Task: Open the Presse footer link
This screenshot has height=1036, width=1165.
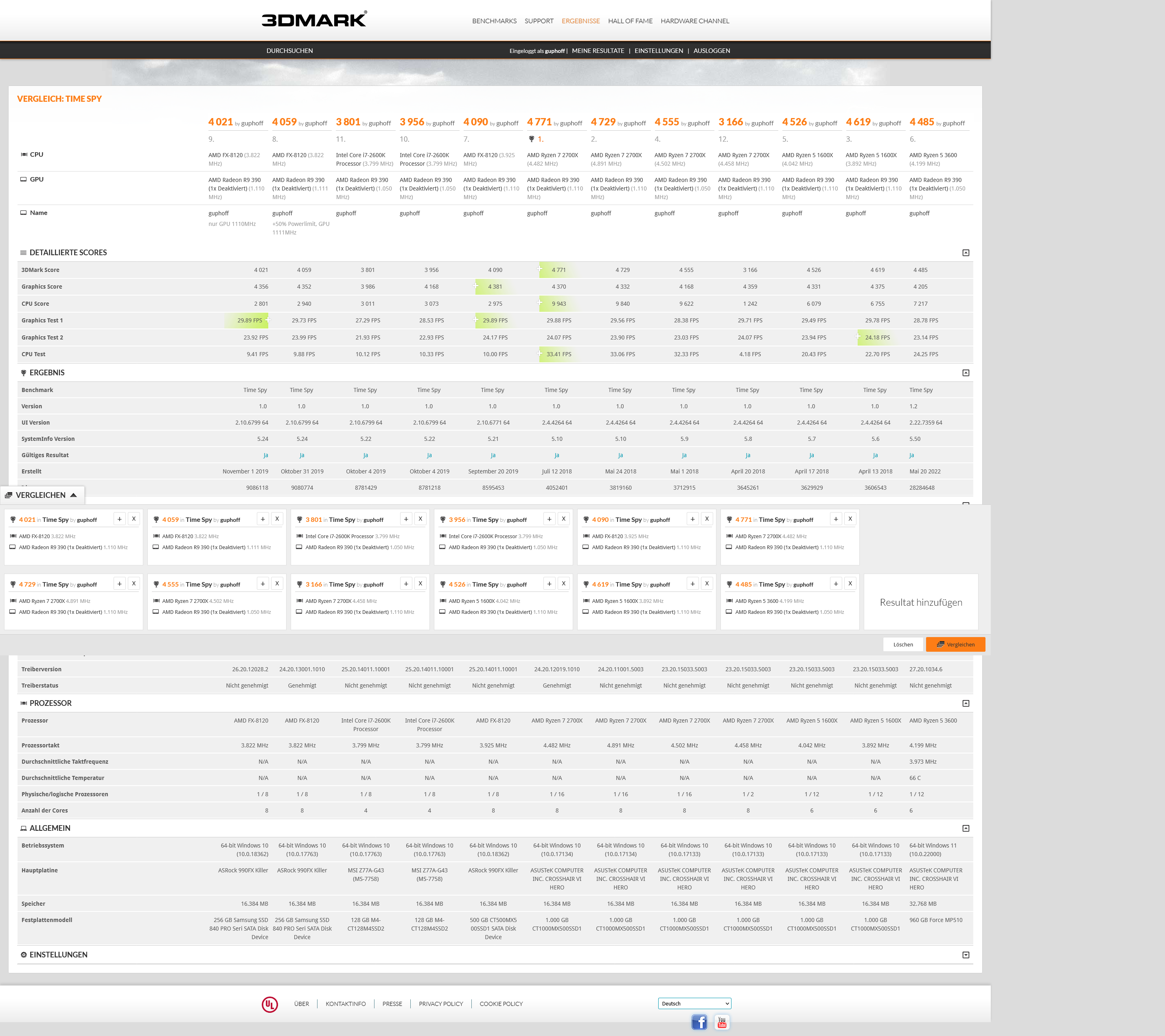Action: (392, 1004)
